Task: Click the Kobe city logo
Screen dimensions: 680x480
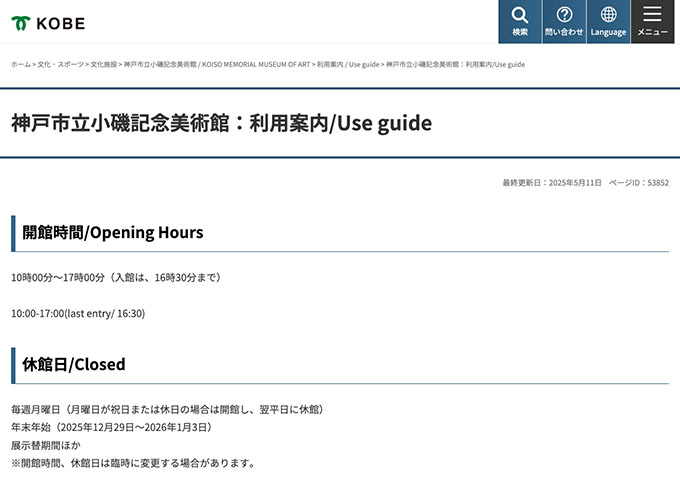Action: coord(48,23)
